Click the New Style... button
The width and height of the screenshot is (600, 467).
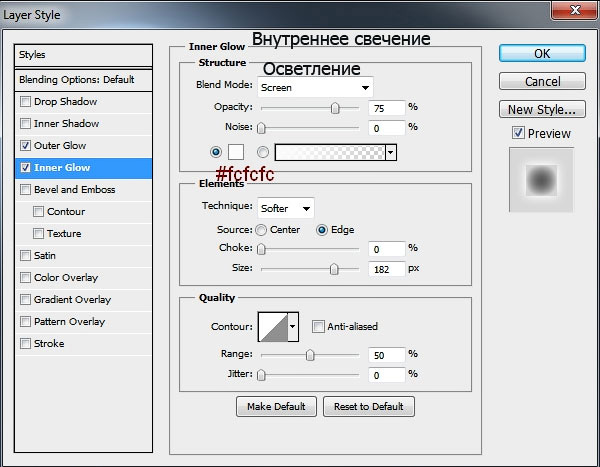click(542, 109)
